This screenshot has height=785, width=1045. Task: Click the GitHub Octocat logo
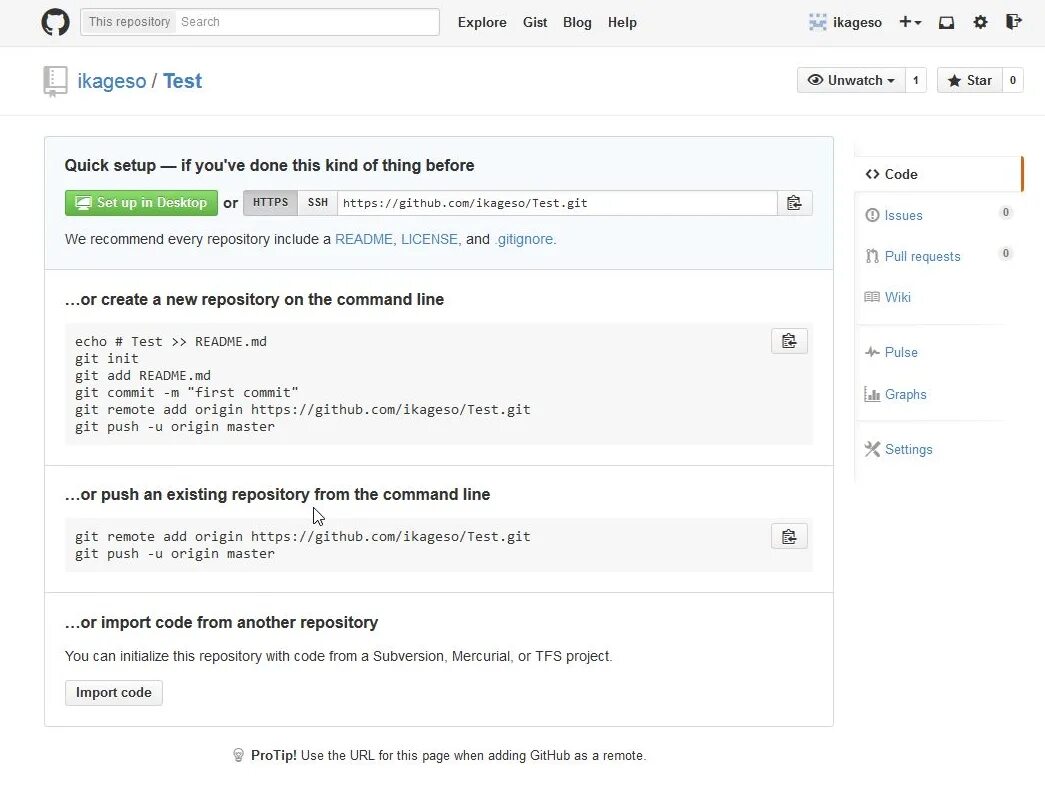pos(56,22)
